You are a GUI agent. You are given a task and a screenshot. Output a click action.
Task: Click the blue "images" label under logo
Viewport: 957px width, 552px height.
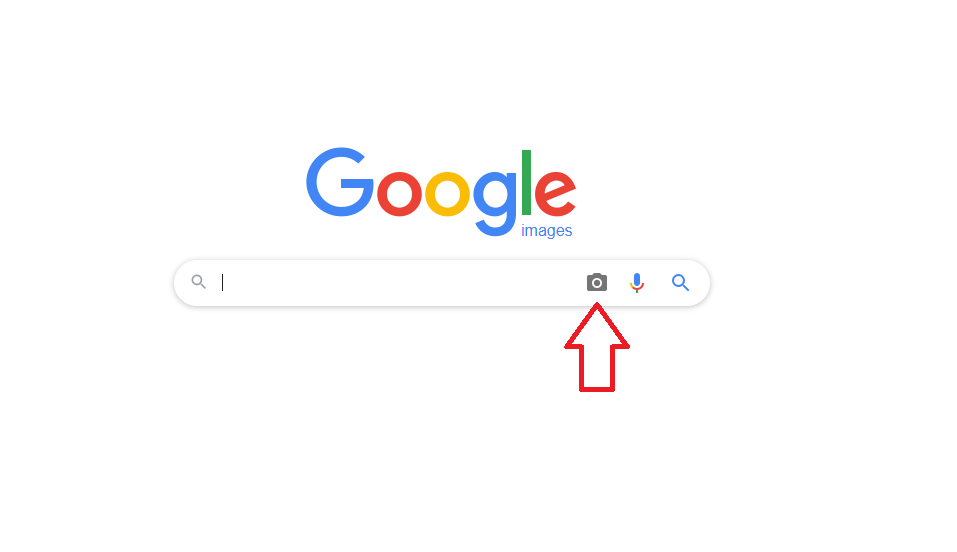click(546, 231)
